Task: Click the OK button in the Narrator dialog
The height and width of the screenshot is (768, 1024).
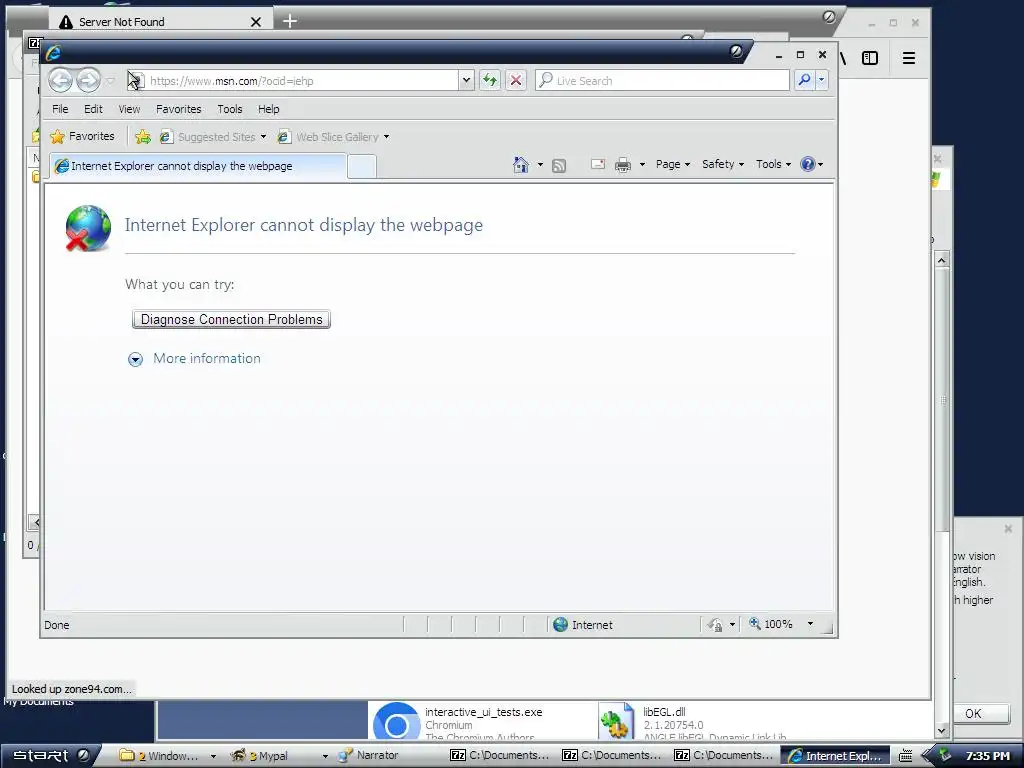Action: pyautogui.click(x=973, y=713)
